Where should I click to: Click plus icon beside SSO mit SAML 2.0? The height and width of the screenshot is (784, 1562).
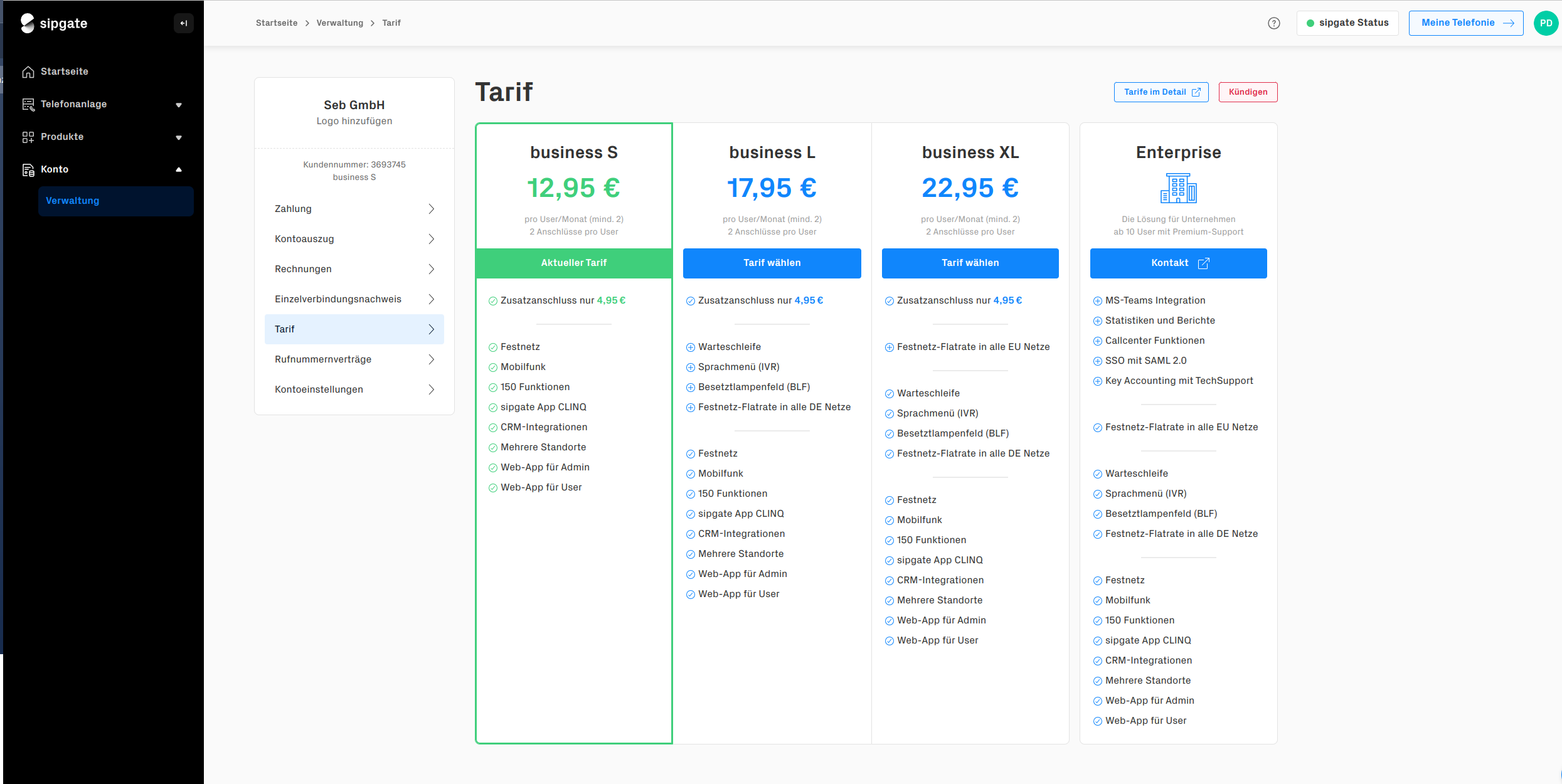pos(1098,361)
